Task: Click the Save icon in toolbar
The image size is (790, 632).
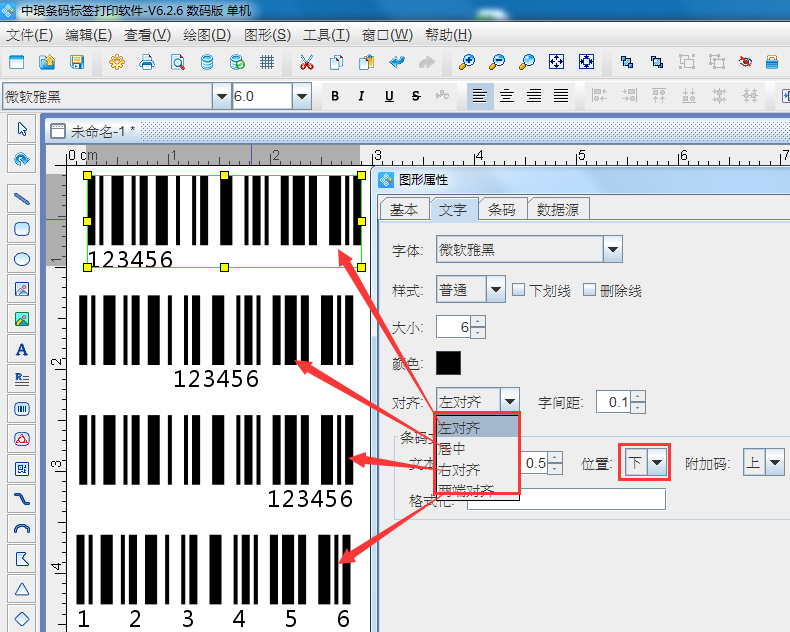Action: (x=77, y=62)
